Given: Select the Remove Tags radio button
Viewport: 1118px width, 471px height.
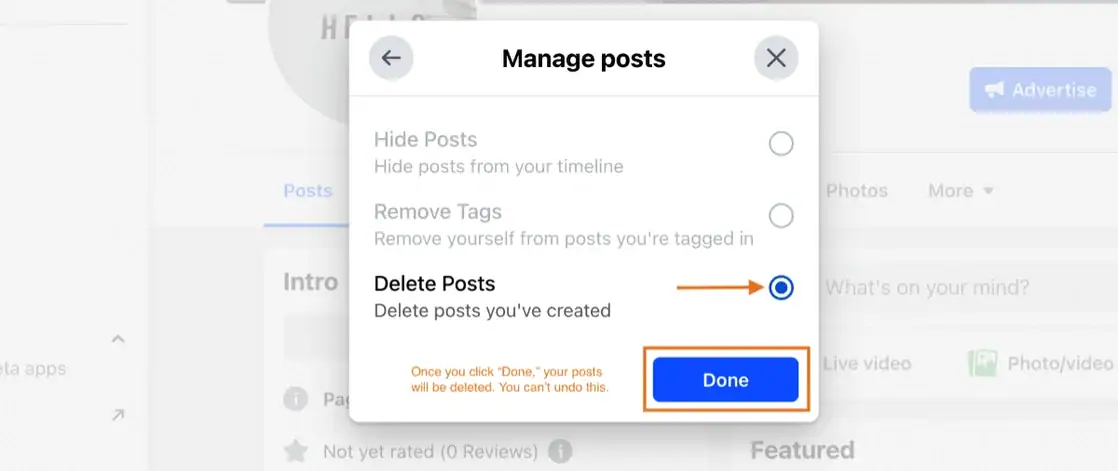Looking at the screenshot, I should [x=781, y=215].
